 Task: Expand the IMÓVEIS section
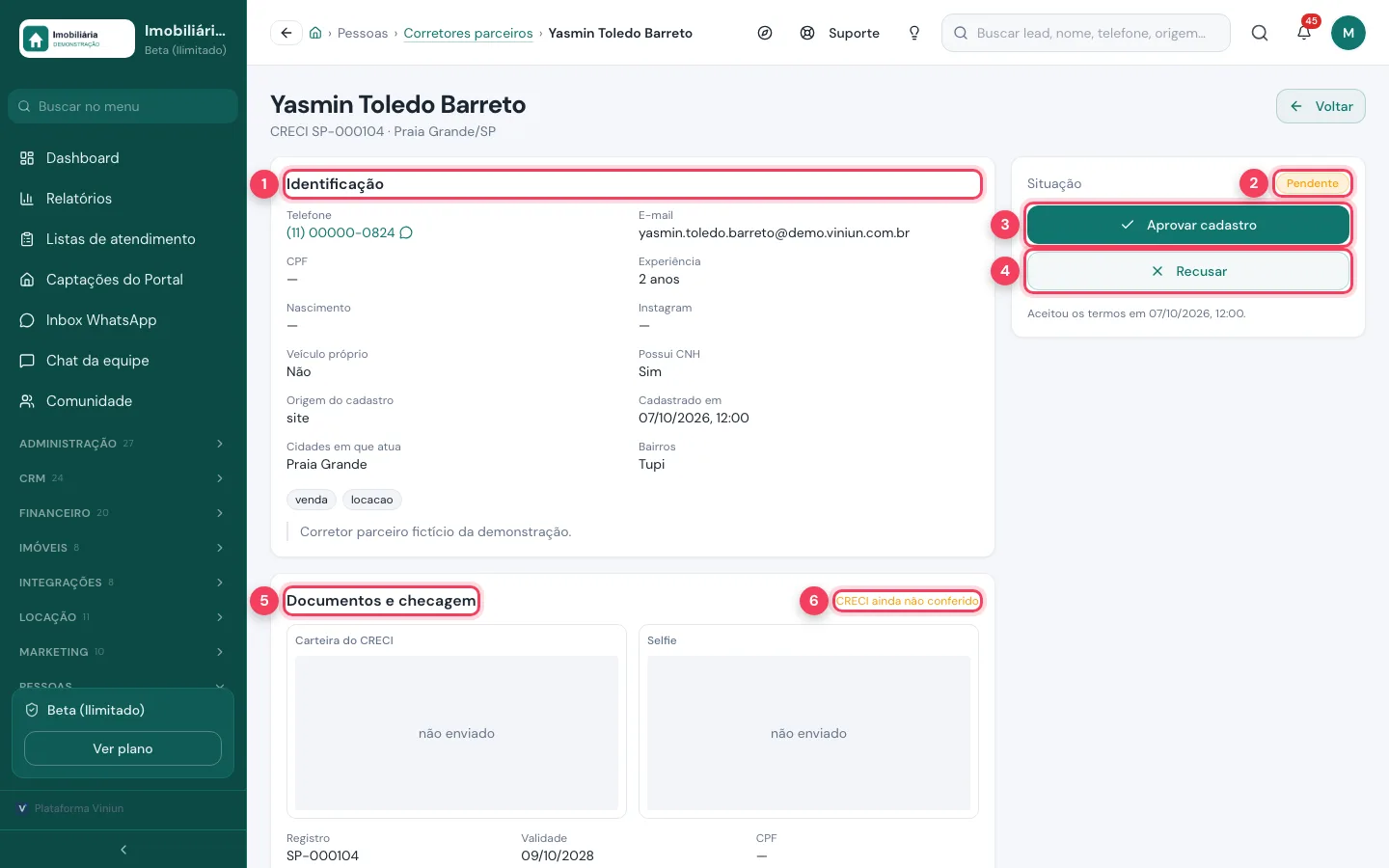tap(123, 548)
